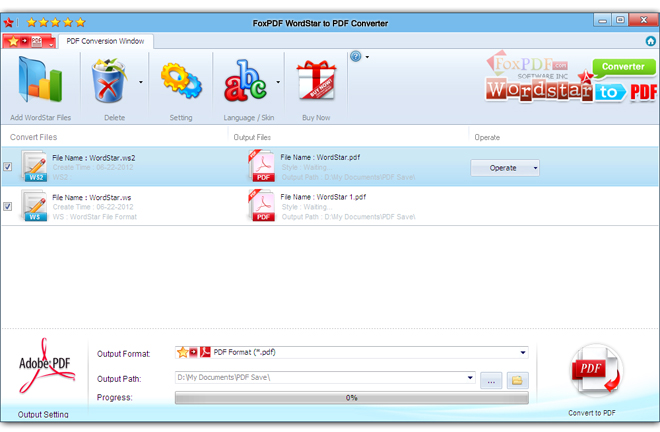Click the red star application icon in title bar
Viewport: 660px width, 432px height.
pyautogui.click(x=8, y=22)
